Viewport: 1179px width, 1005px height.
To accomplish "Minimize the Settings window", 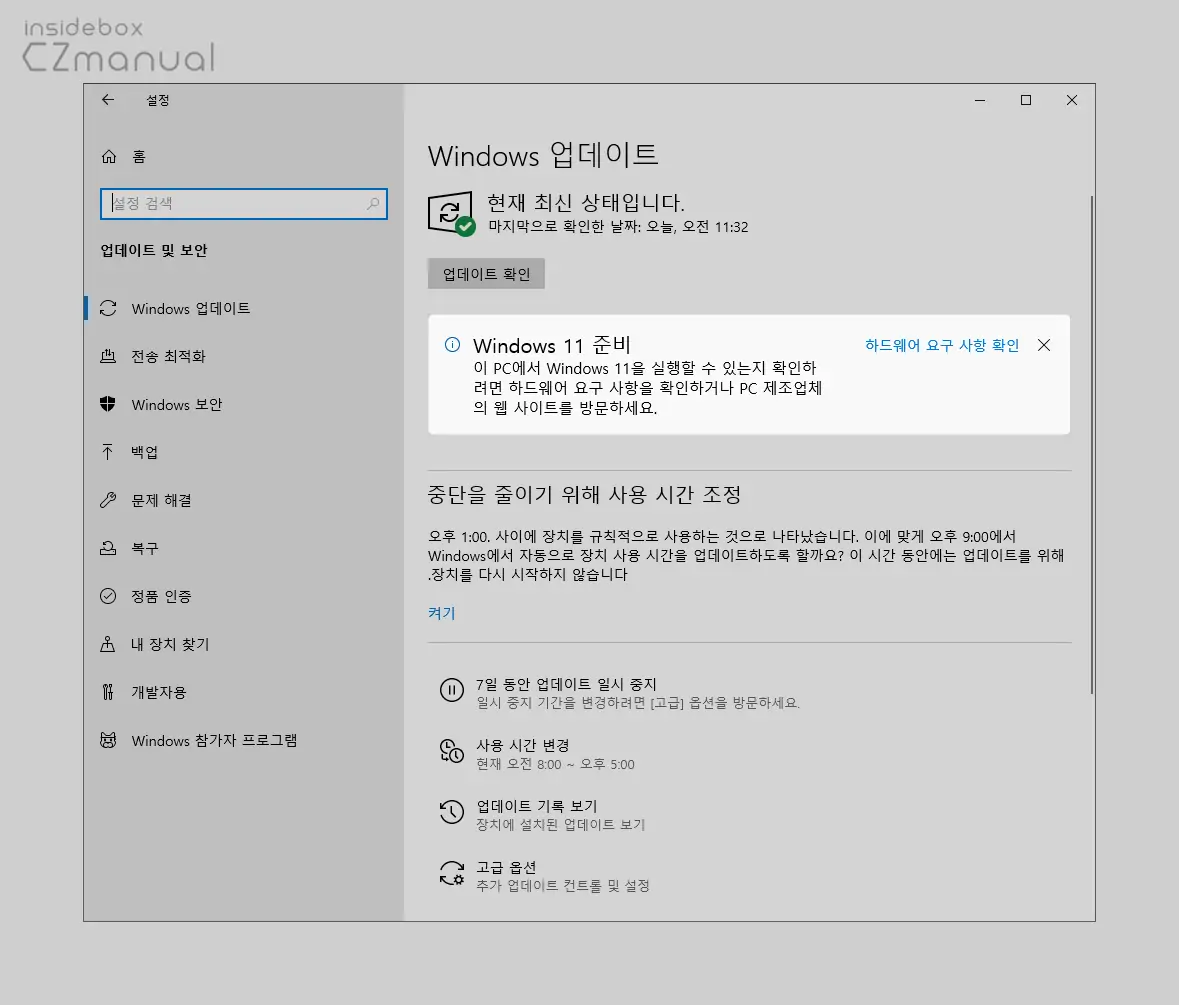I will (980, 100).
